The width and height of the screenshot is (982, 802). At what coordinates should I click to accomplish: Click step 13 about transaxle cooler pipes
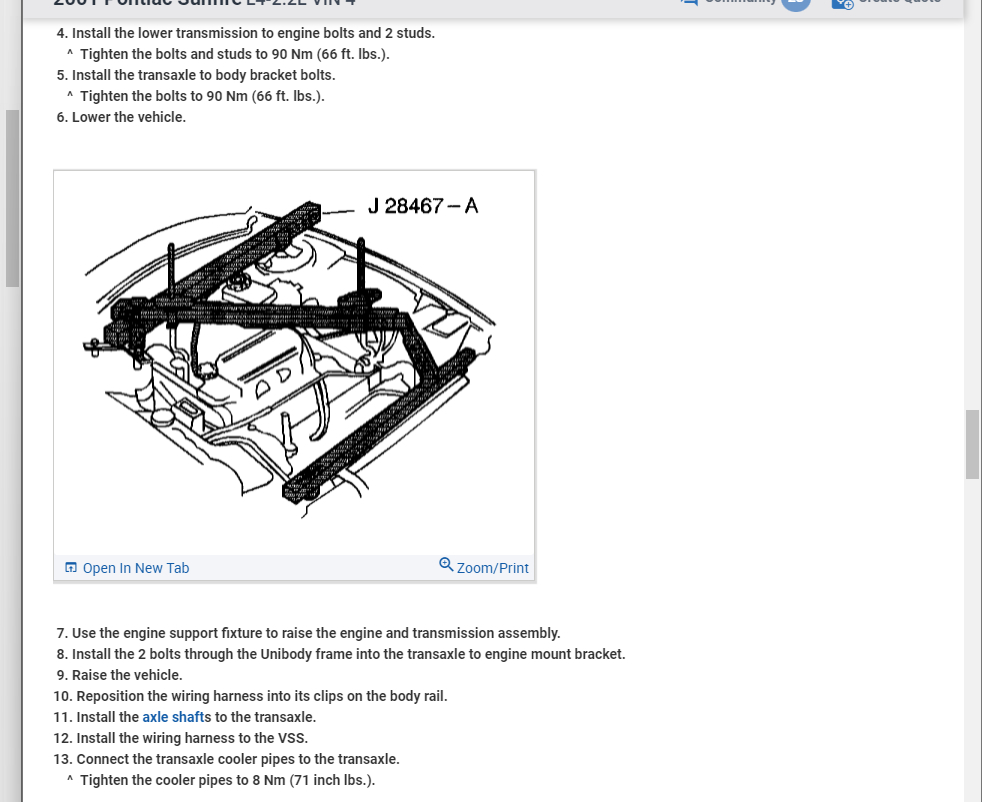[x=227, y=759]
